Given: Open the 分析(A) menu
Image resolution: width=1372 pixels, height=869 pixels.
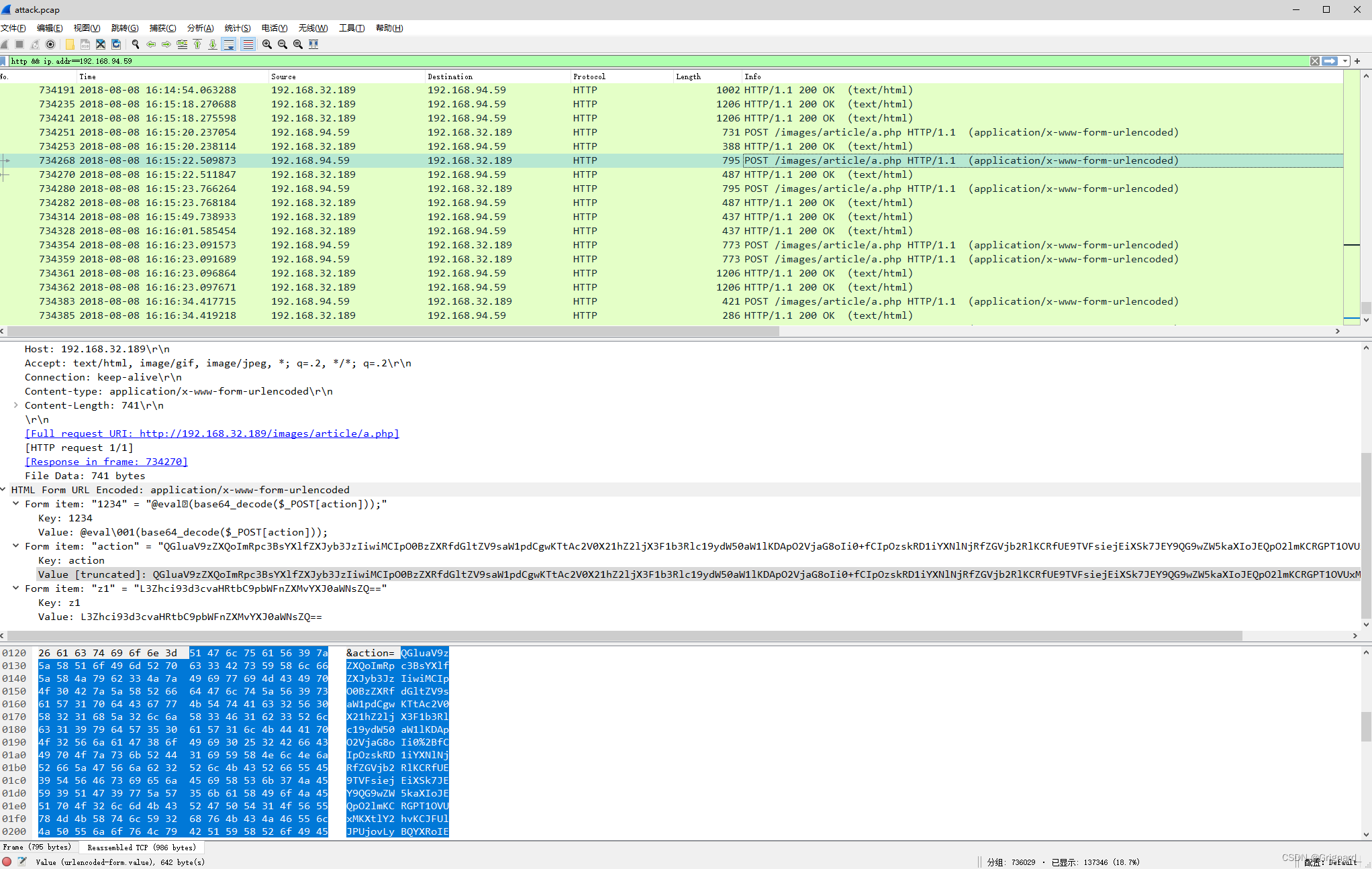Looking at the screenshot, I should 200,28.
